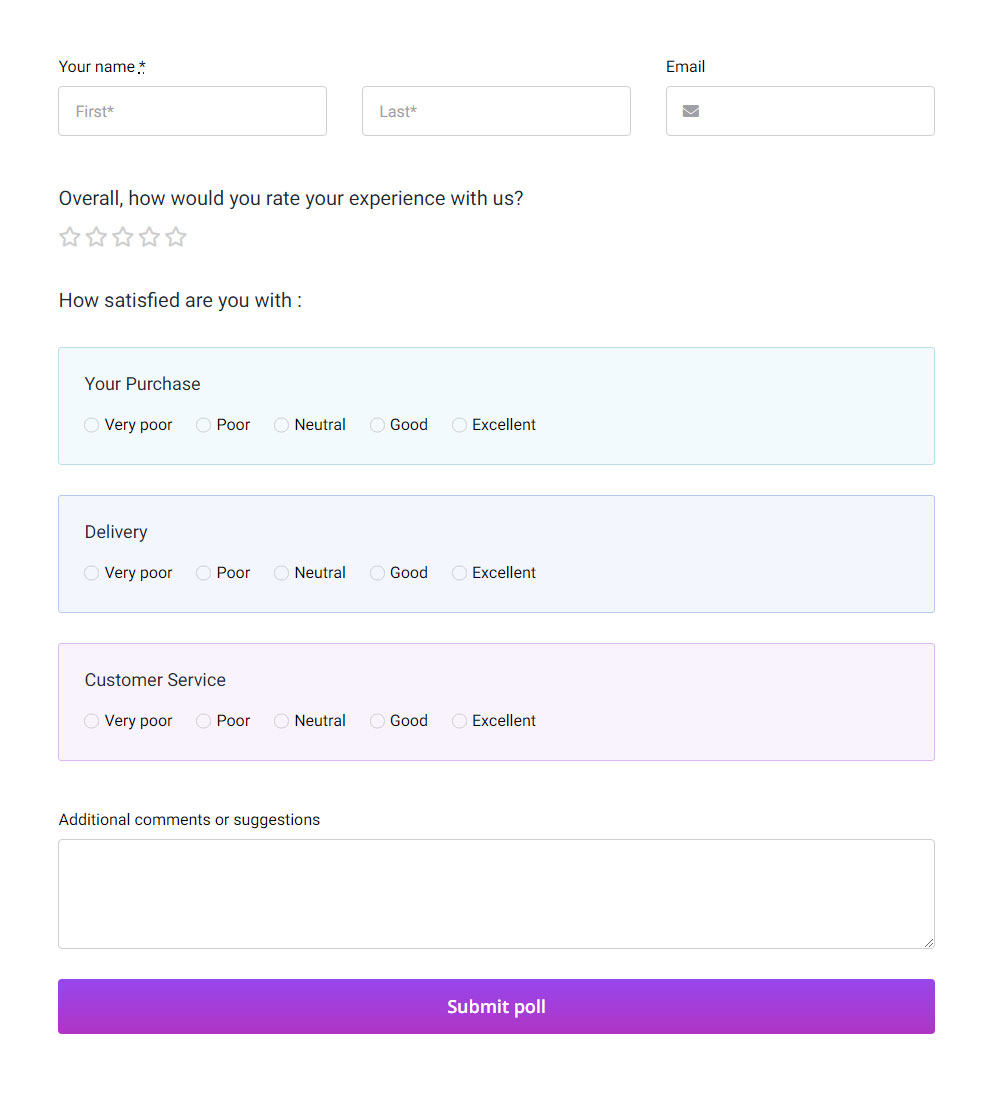The image size is (992, 1098).
Task: Rate four stars overall
Action: click(x=149, y=237)
